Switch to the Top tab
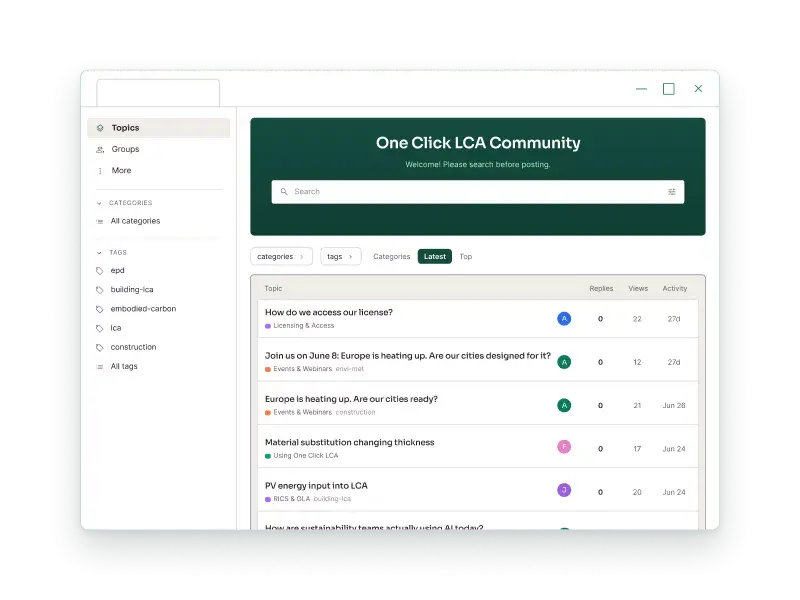This screenshot has height=600, width=800. (466, 257)
